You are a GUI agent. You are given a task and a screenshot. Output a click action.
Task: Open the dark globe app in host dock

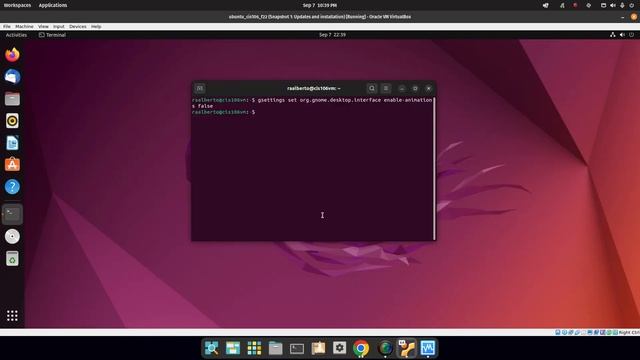pos(385,348)
